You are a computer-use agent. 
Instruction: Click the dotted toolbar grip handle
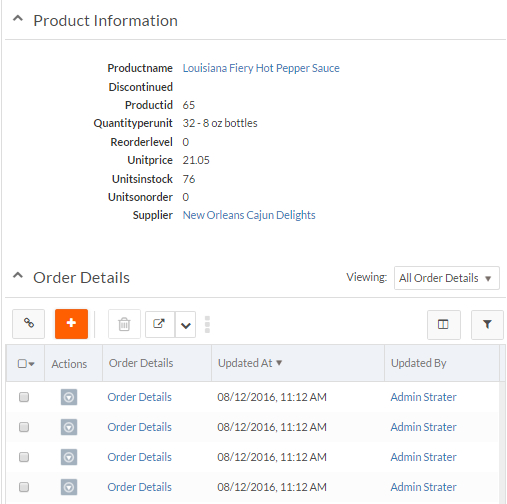207,324
